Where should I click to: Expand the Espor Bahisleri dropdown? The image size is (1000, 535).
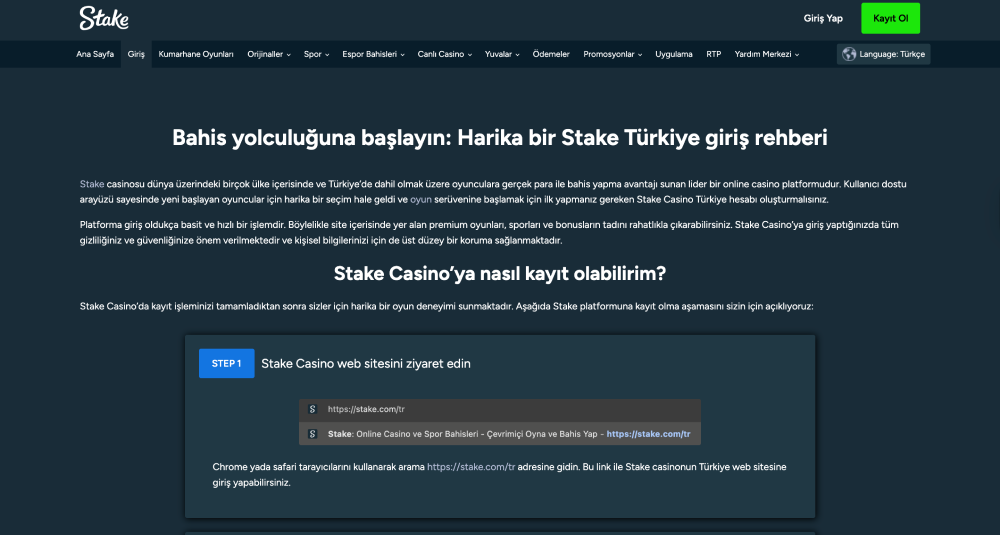click(x=373, y=54)
